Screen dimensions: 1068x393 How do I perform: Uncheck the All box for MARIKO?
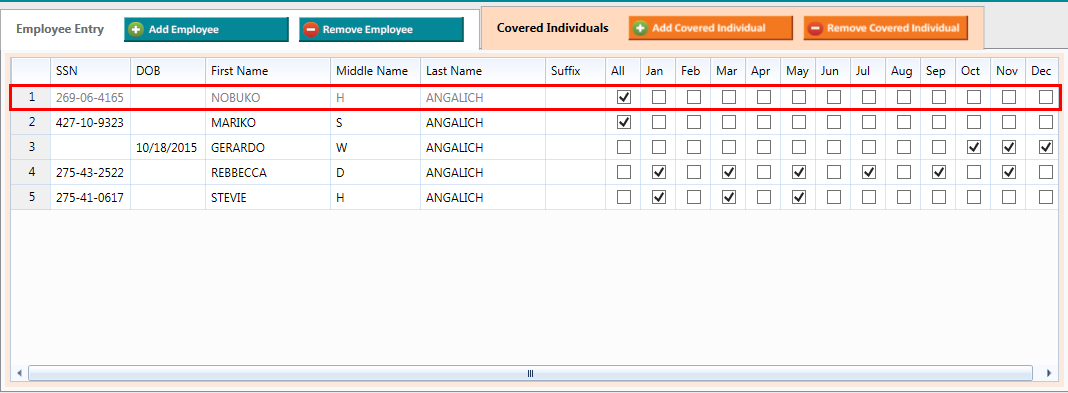coord(623,123)
